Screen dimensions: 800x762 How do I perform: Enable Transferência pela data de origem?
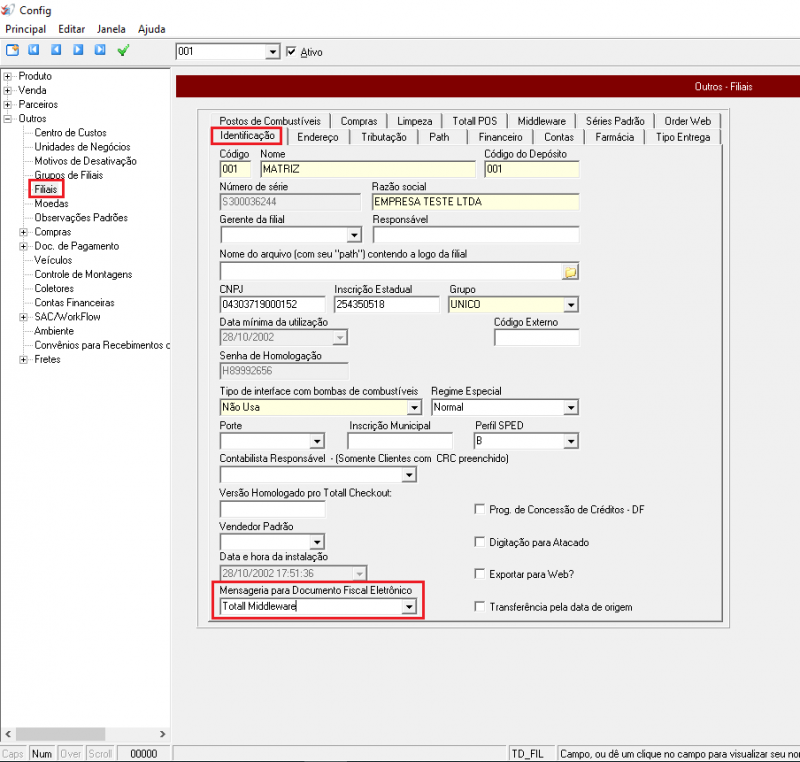(x=480, y=607)
